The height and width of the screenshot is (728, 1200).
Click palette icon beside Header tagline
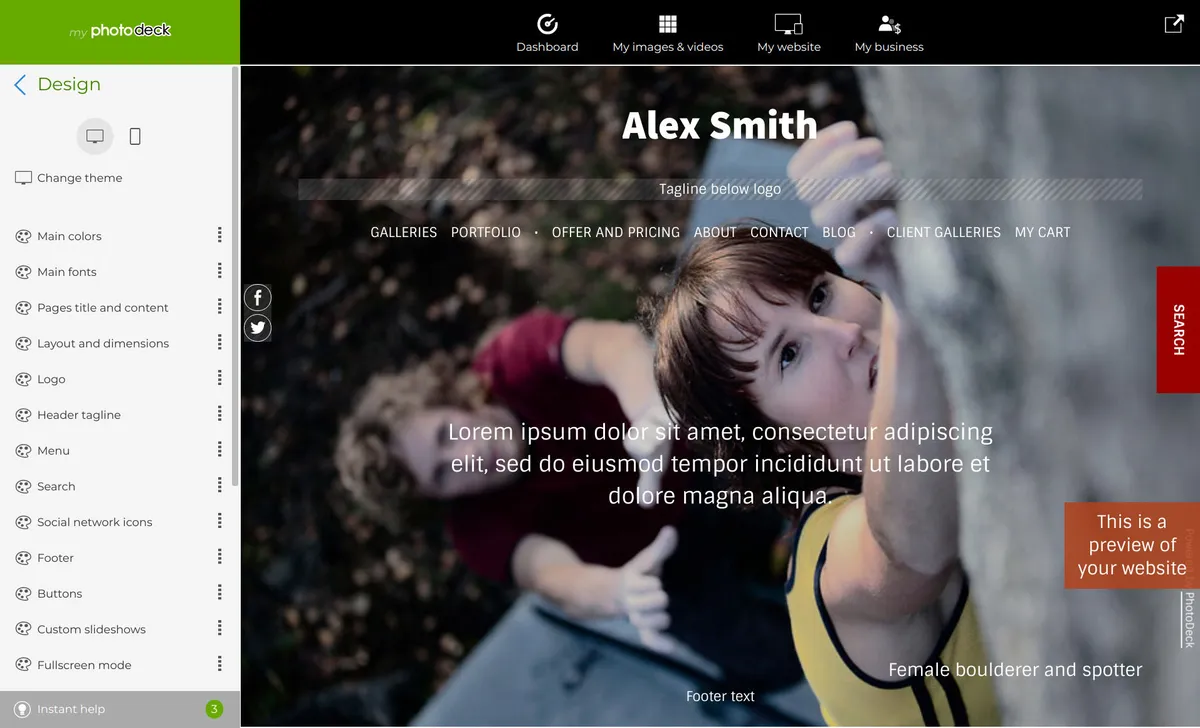pyautogui.click(x=23, y=415)
